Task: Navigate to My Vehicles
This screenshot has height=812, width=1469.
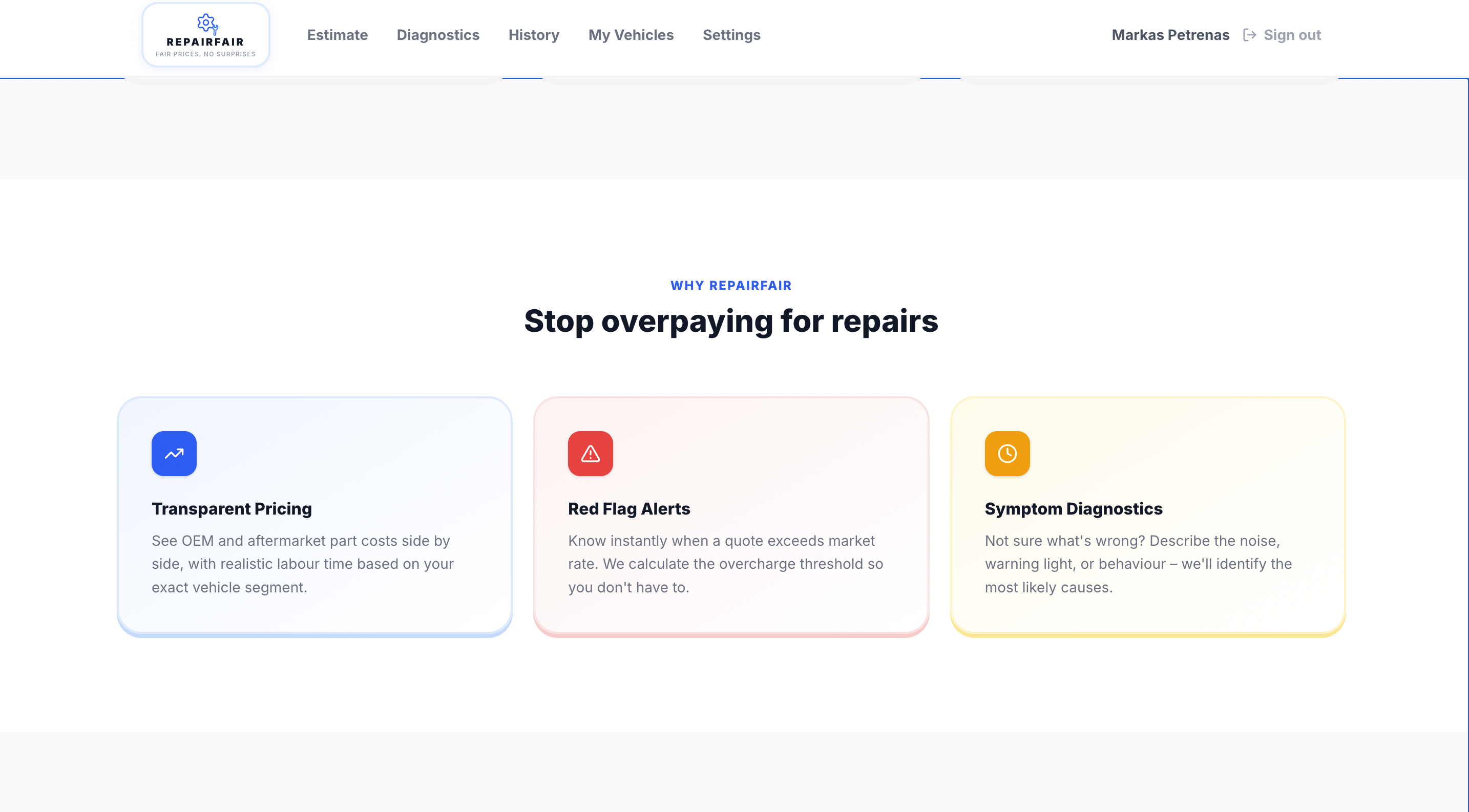Action: [631, 35]
